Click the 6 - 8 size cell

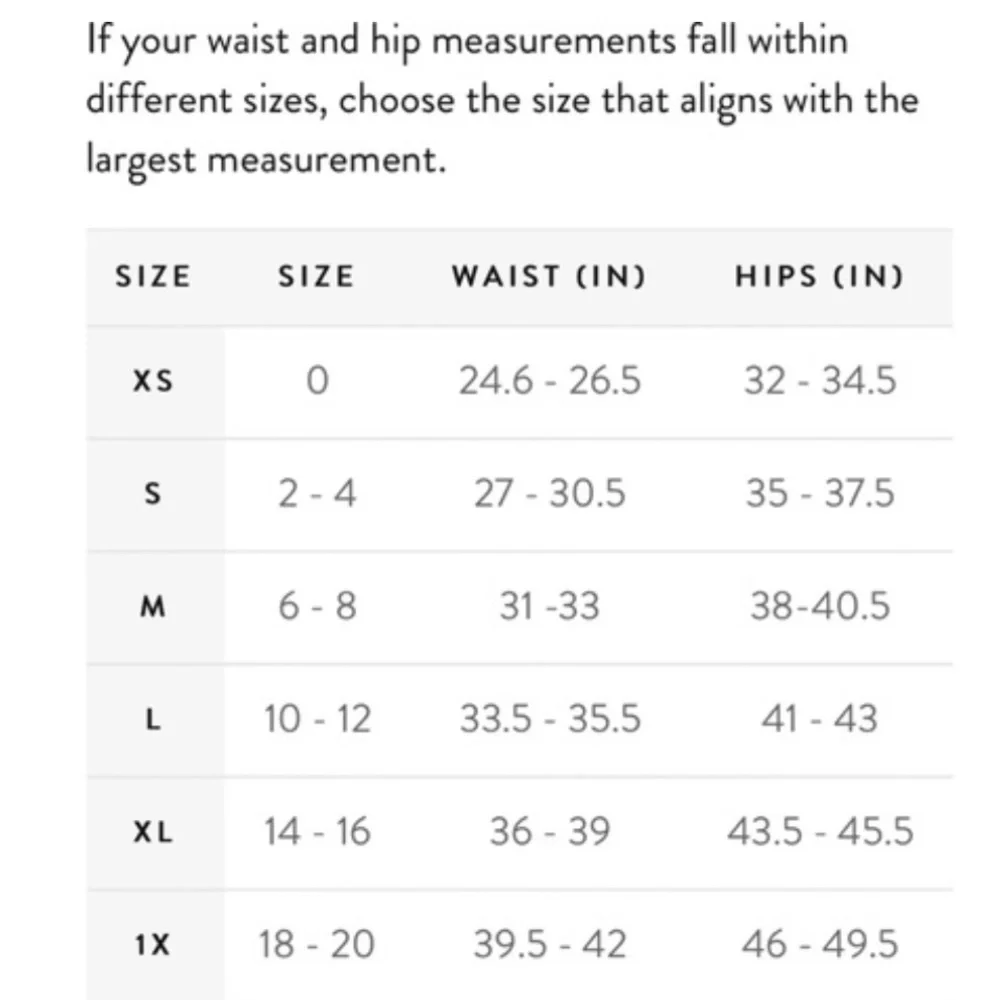coord(316,607)
